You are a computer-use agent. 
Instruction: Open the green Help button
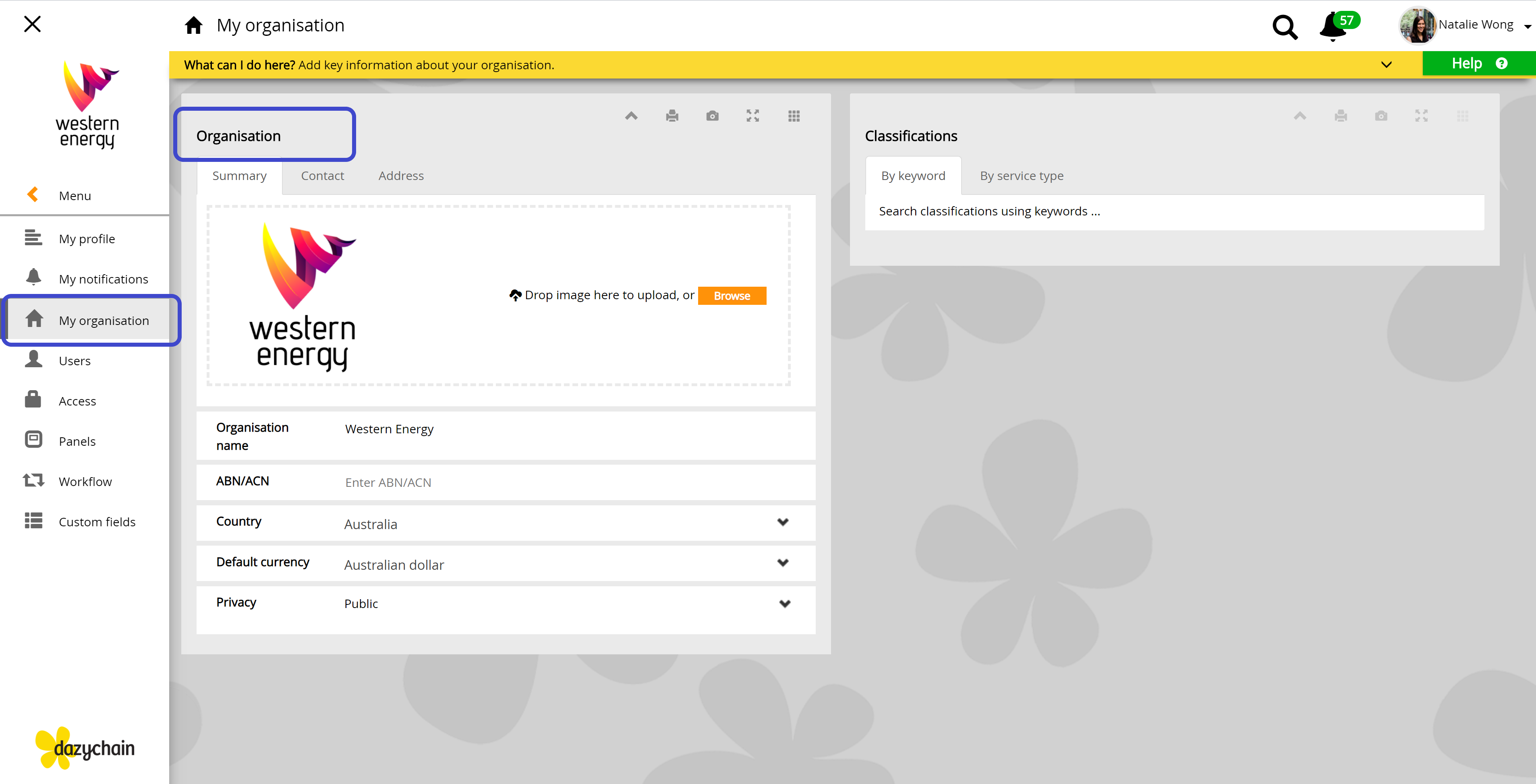click(1479, 64)
